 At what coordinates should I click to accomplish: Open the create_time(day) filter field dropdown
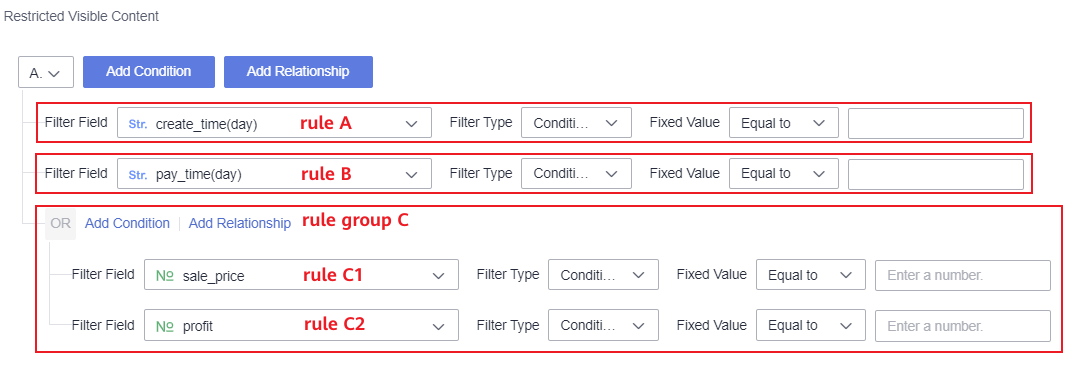[x=275, y=124]
